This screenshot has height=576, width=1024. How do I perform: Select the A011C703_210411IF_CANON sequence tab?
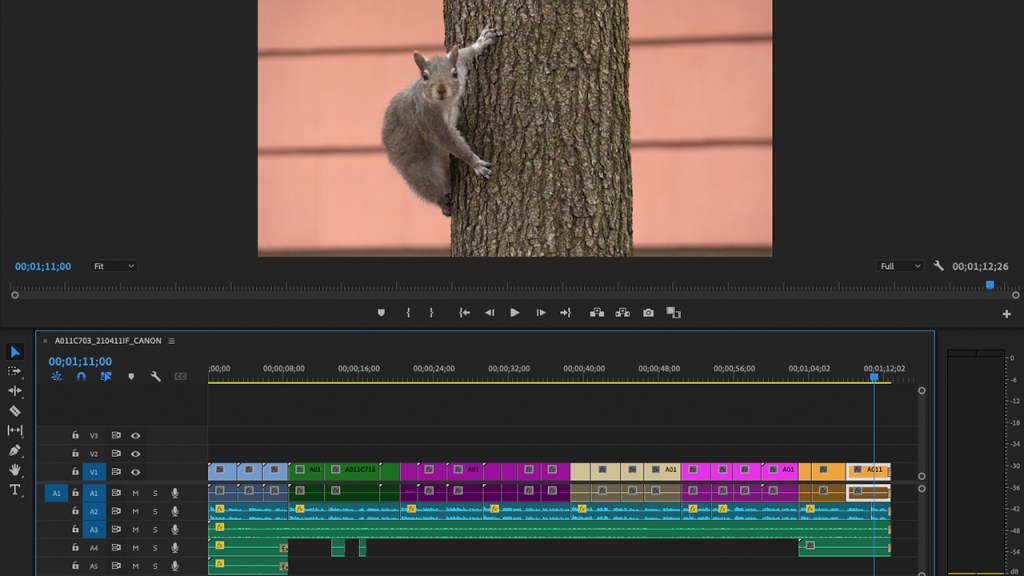point(107,341)
